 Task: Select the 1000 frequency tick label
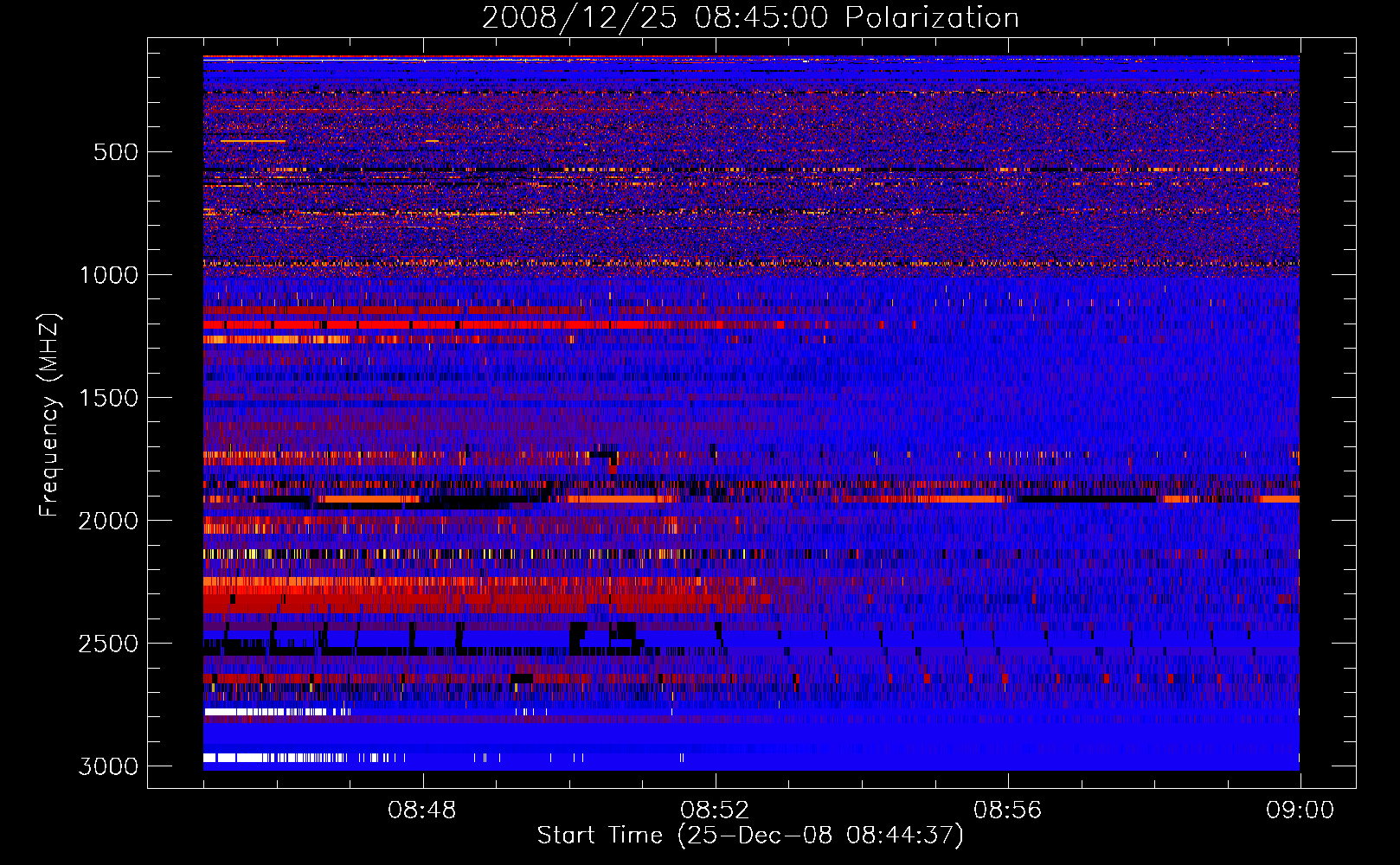(x=109, y=275)
